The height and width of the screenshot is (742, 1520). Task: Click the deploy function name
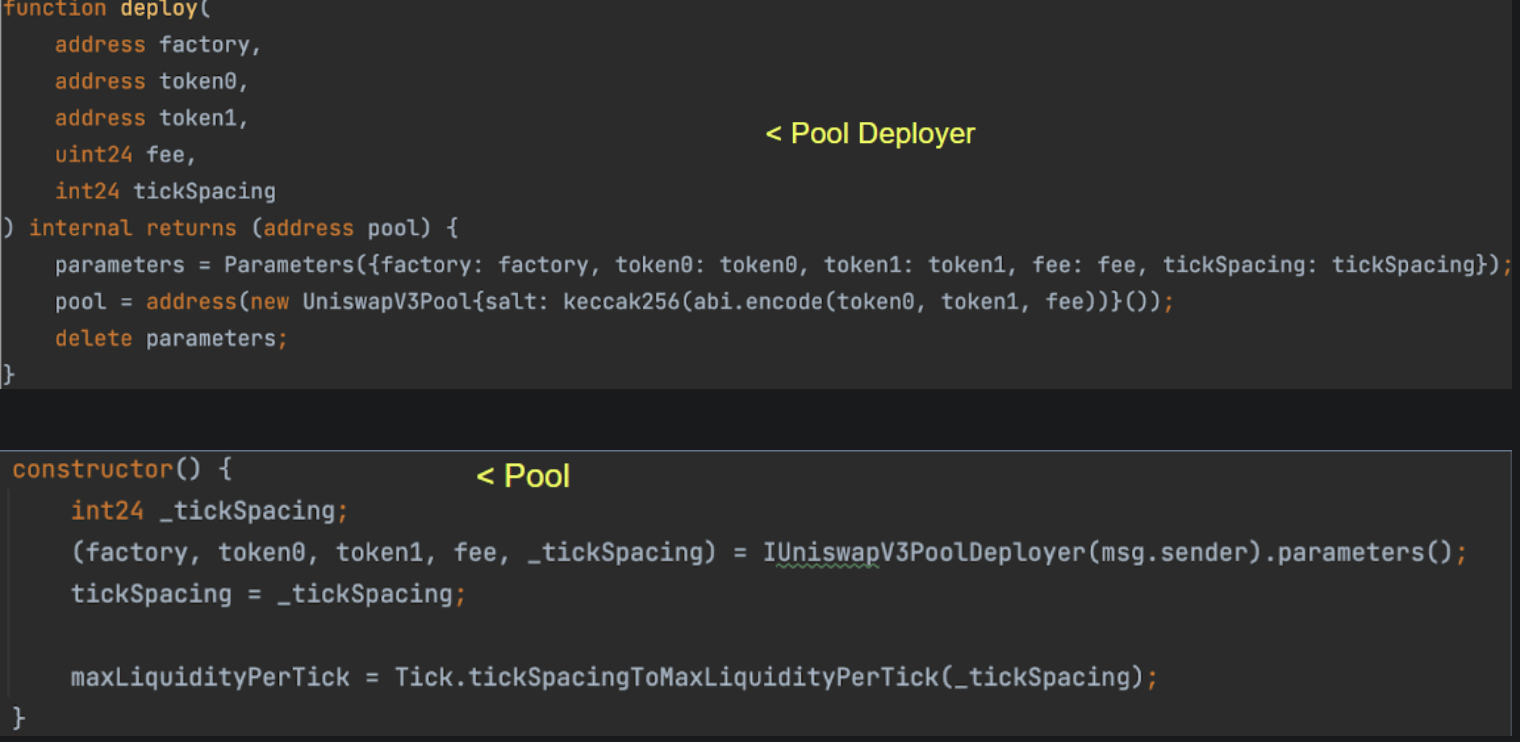click(158, 9)
